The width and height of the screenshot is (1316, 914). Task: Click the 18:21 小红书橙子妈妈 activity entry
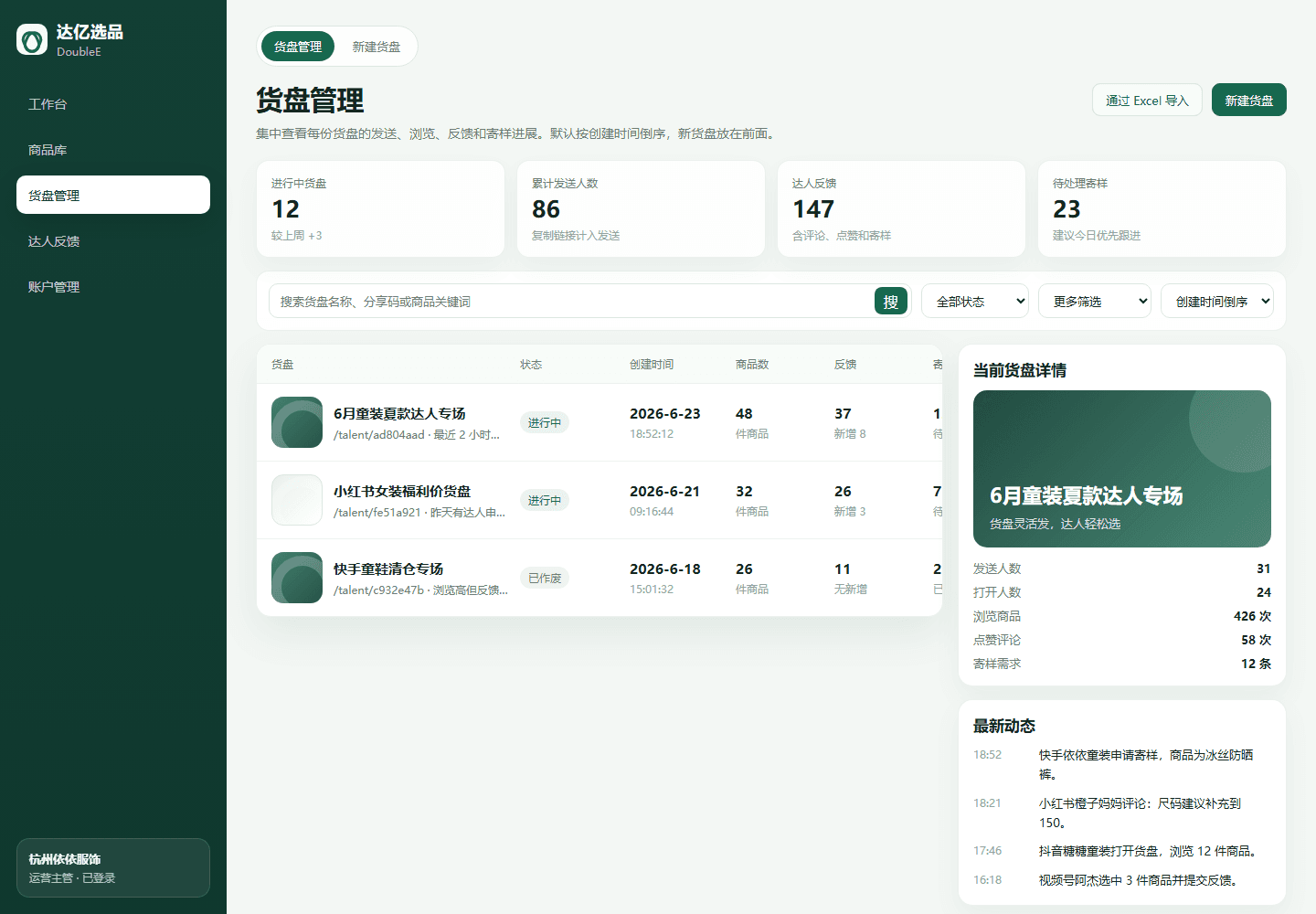[x=1122, y=813]
